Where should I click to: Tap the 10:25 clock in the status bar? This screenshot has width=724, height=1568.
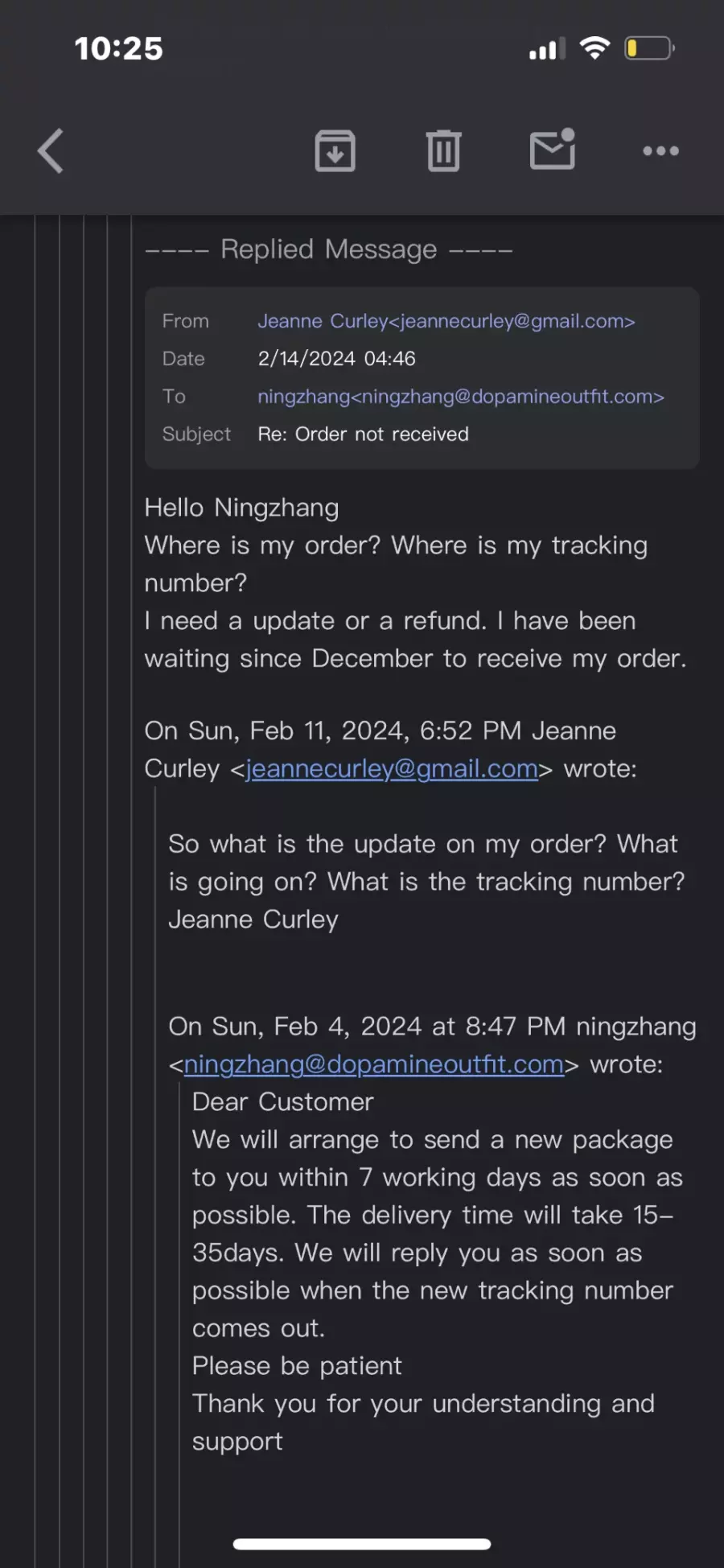[x=118, y=48]
